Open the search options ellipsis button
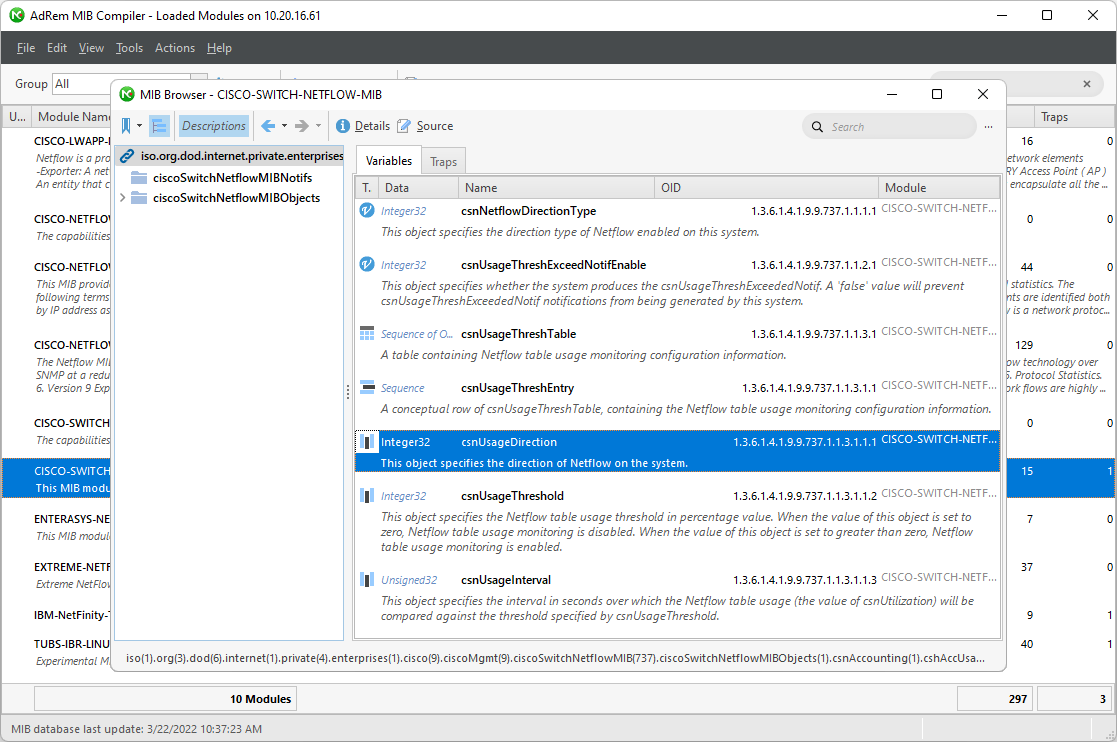The width and height of the screenshot is (1117, 742). (x=989, y=127)
